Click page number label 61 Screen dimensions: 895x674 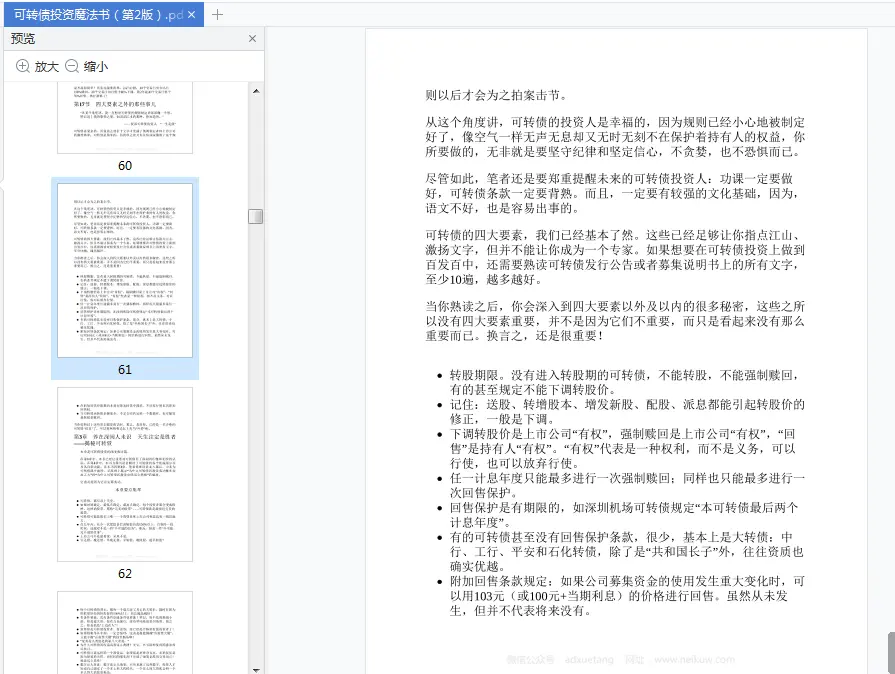point(125,370)
